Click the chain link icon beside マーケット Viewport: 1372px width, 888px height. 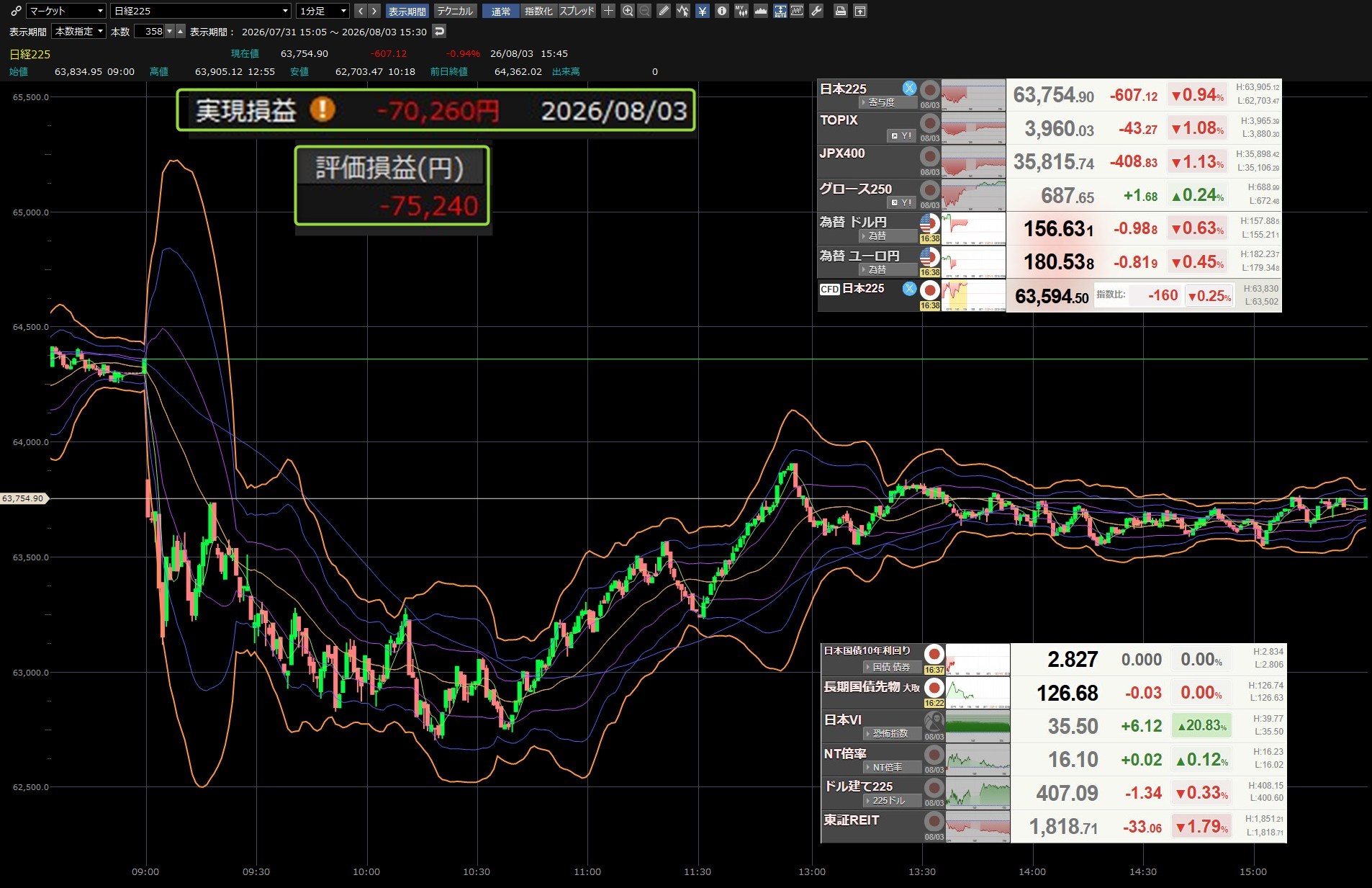[16, 11]
